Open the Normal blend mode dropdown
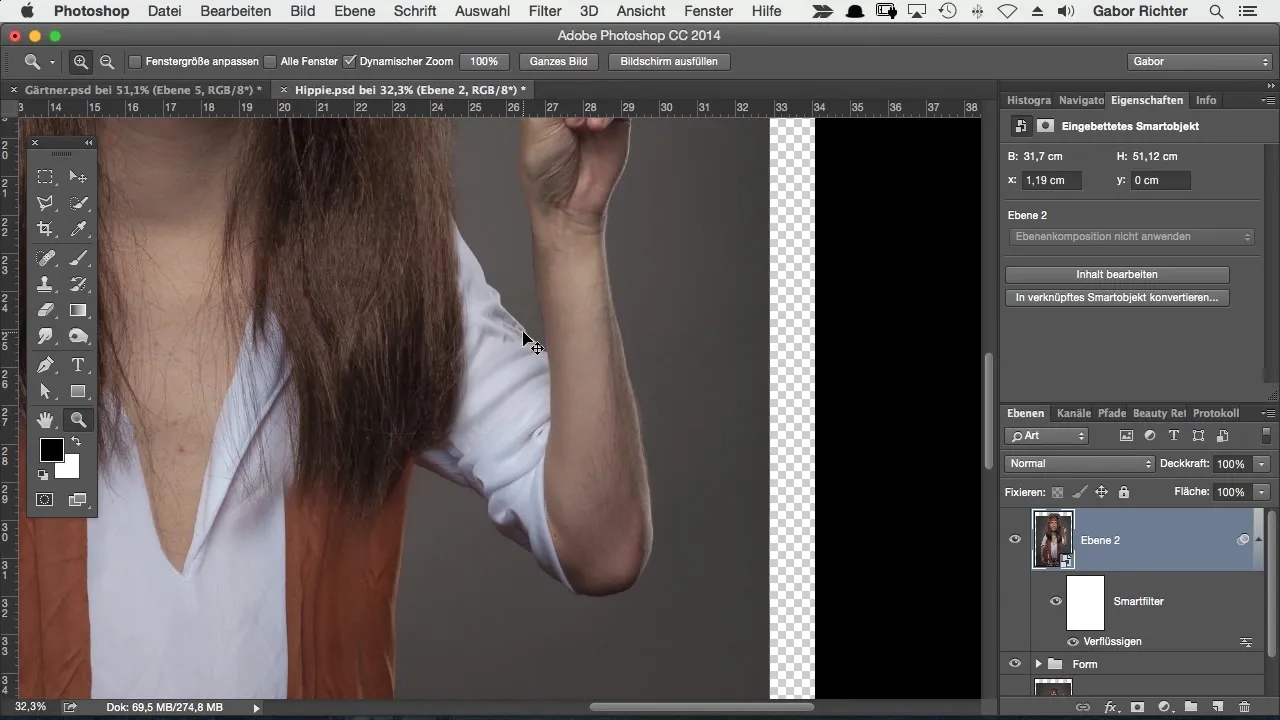 tap(1080, 464)
